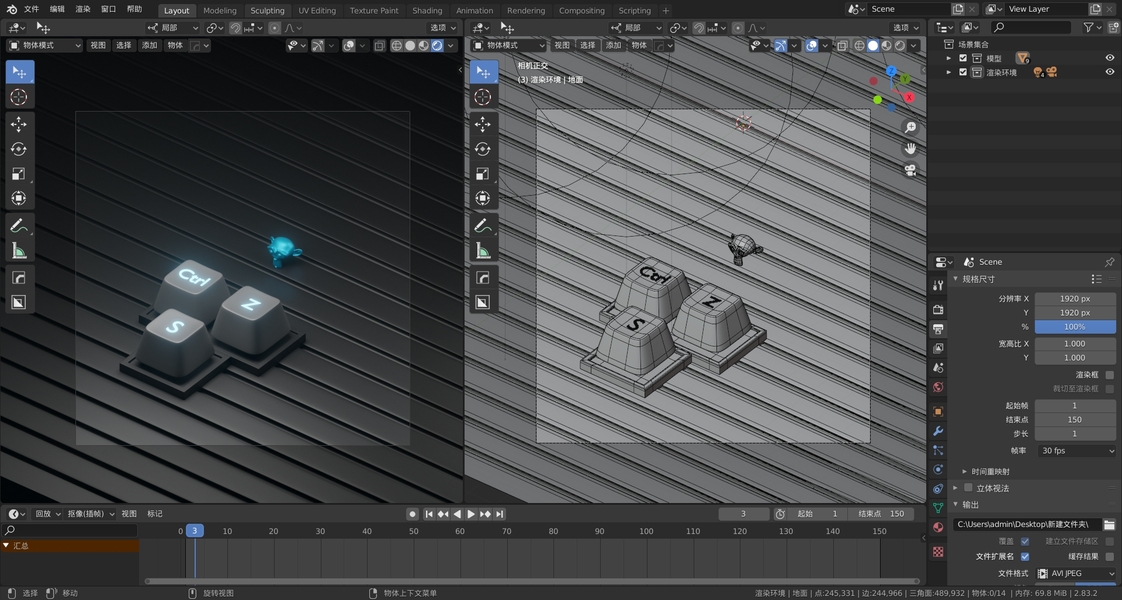Pin the Scene properties panel
The width and height of the screenshot is (1122, 600).
click(x=1110, y=262)
